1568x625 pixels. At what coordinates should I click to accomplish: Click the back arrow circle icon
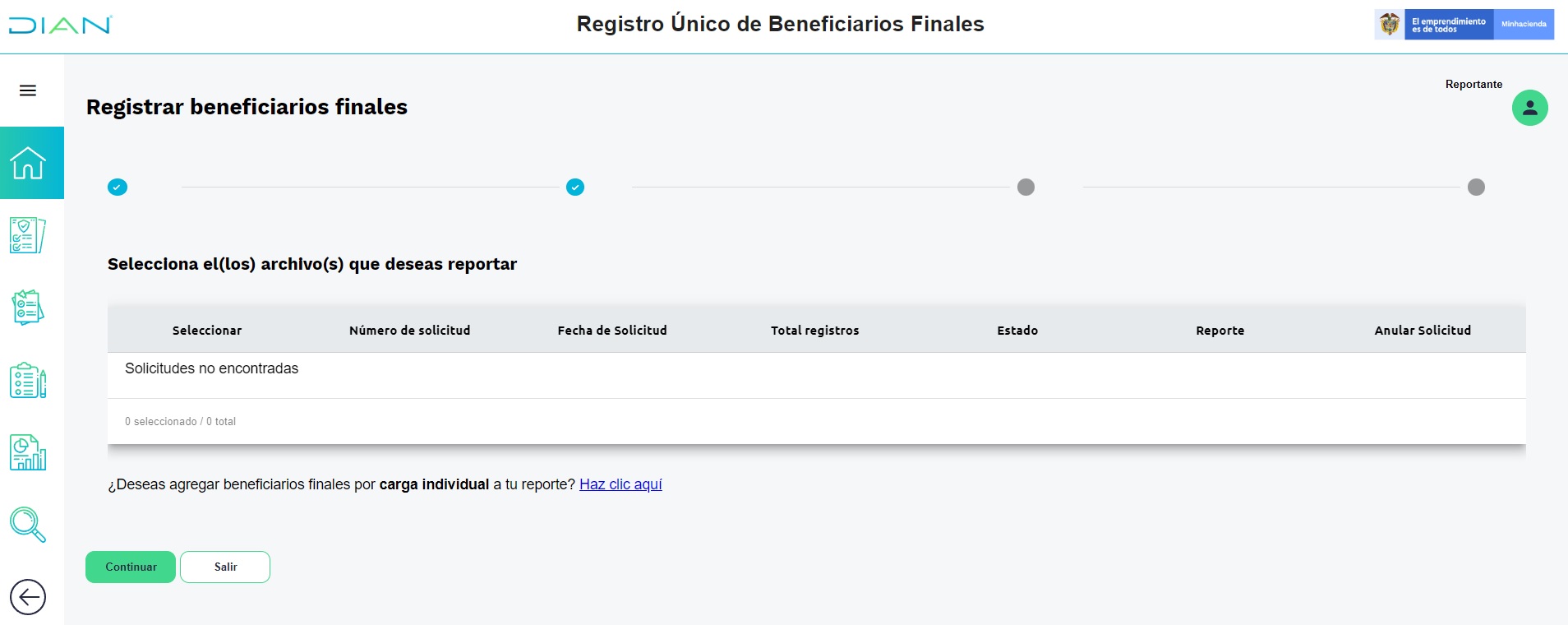28,597
